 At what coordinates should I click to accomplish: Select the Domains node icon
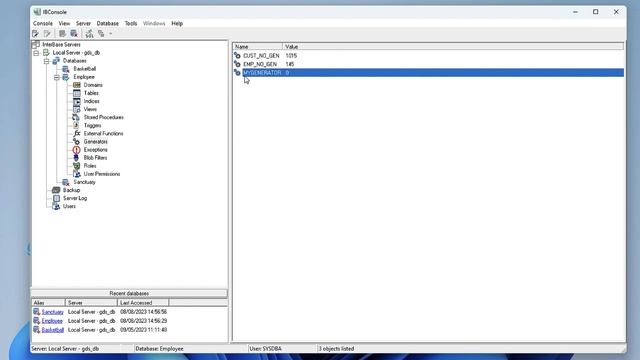[x=77, y=85]
